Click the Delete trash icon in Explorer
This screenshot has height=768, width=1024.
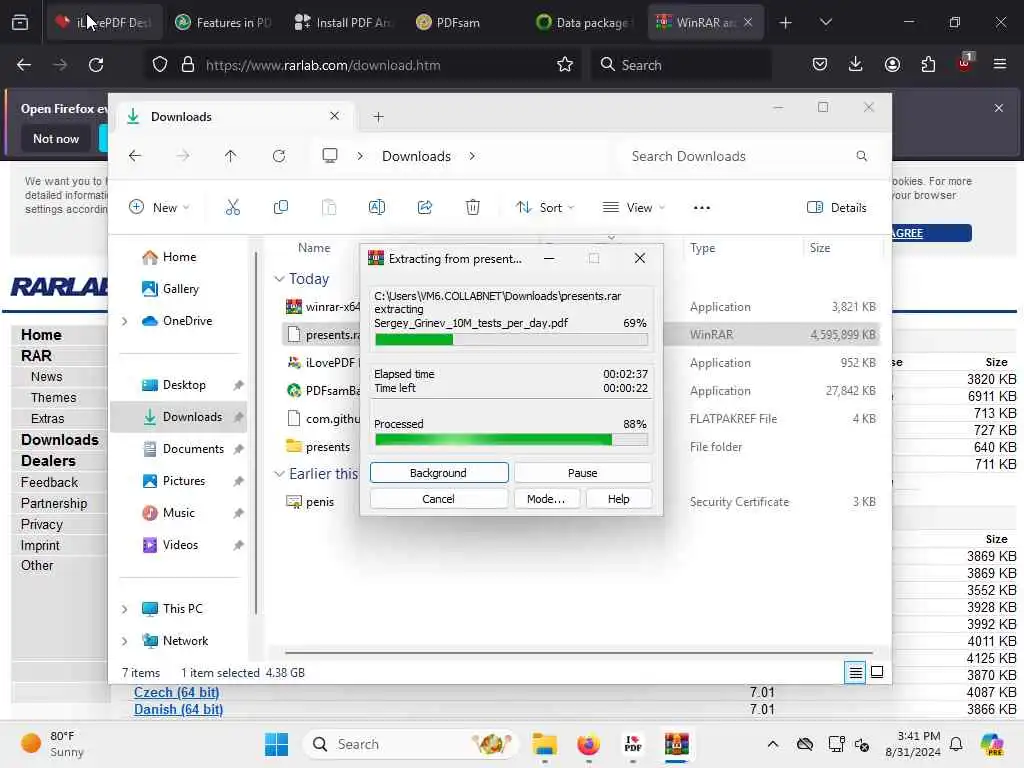[x=473, y=208]
